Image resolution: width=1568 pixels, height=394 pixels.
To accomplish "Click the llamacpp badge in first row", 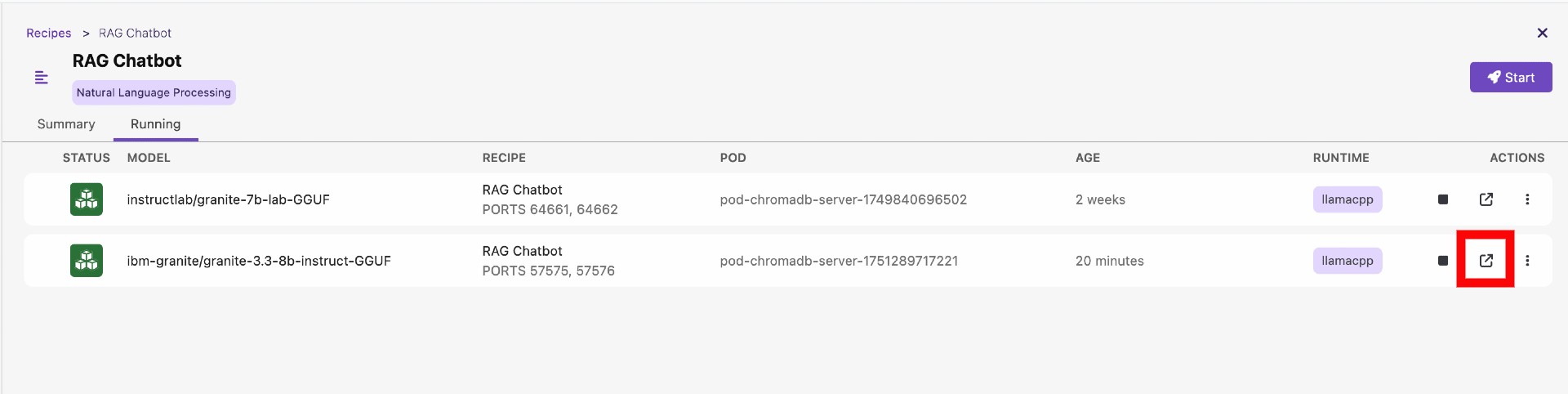I will click(x=1347, y=199).
